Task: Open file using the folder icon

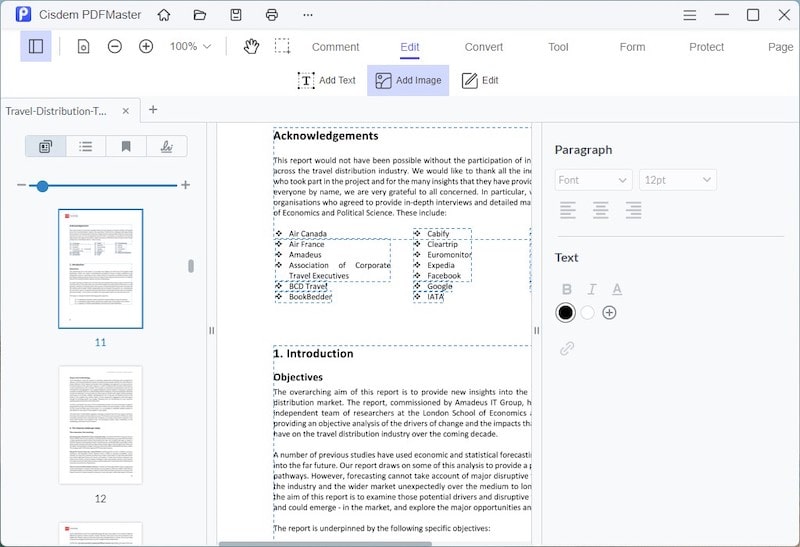Action: pyautogui.click(x=200, y=15)
